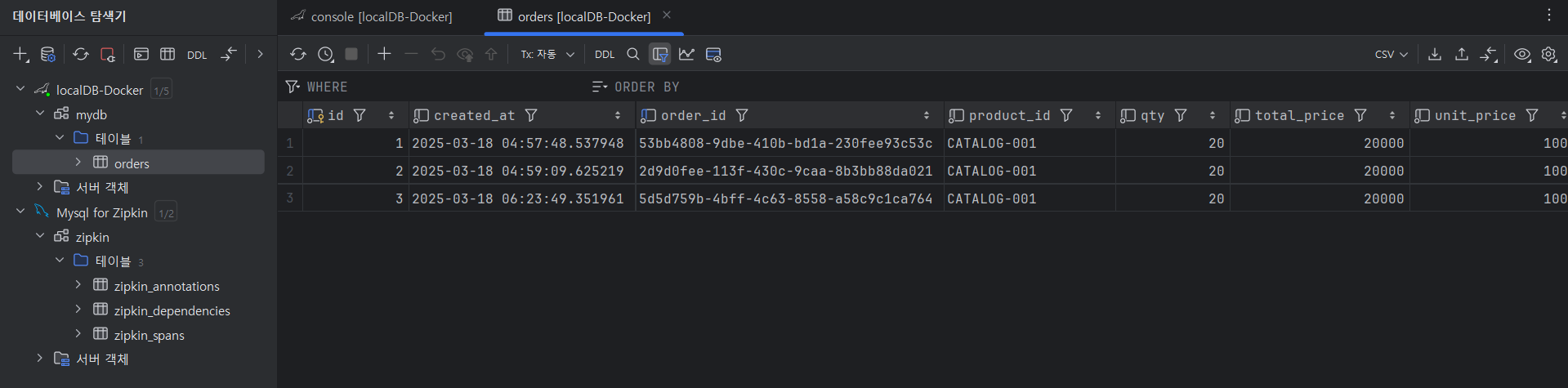The width and height of the screenshot is (1568, 388).
Task: Click the reload page data icon
Action: [x=298, y=54]
